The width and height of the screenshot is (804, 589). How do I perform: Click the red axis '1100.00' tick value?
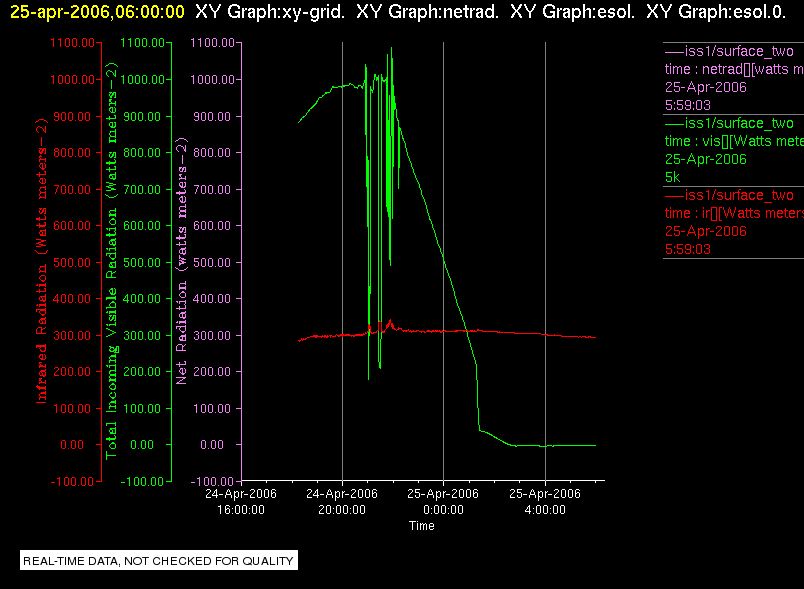point(72,43)
